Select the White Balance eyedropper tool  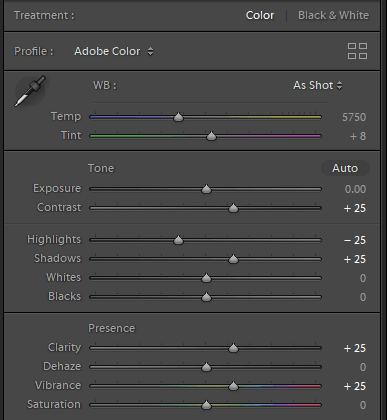click(x=30, y=91)
